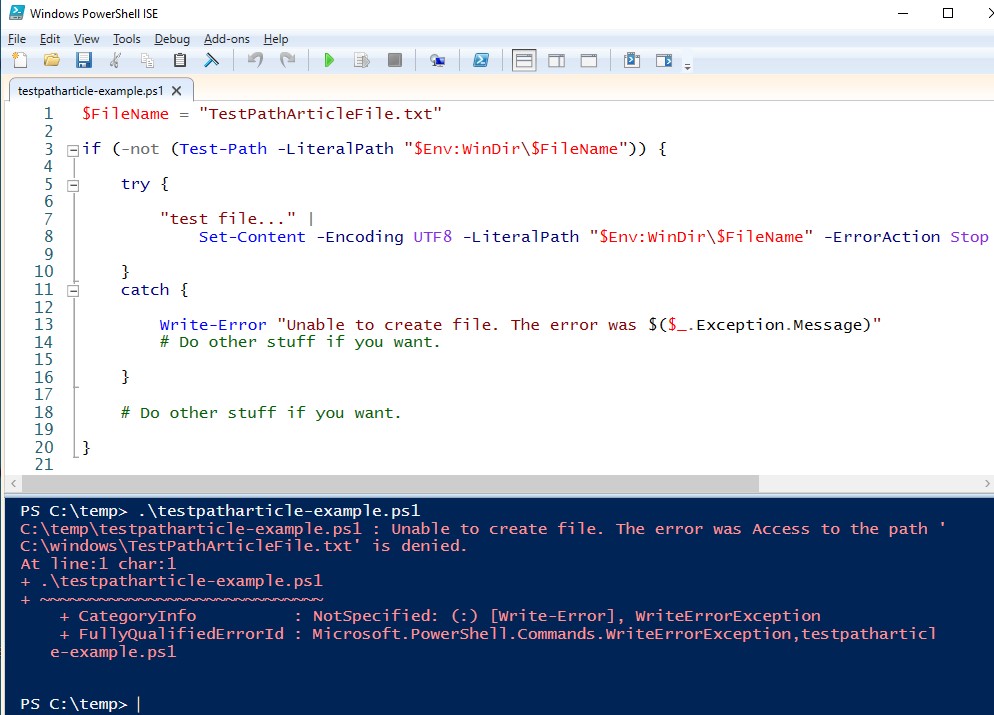Launch the PowerShell.exe console
This screenshot has height=715, width=994.
coord(481,60)
